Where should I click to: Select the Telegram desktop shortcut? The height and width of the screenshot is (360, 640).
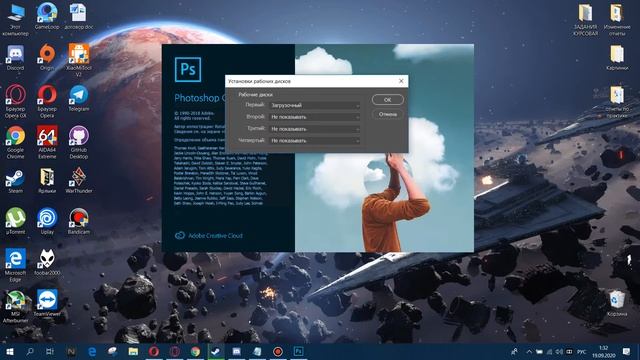(x=78, y=98)
